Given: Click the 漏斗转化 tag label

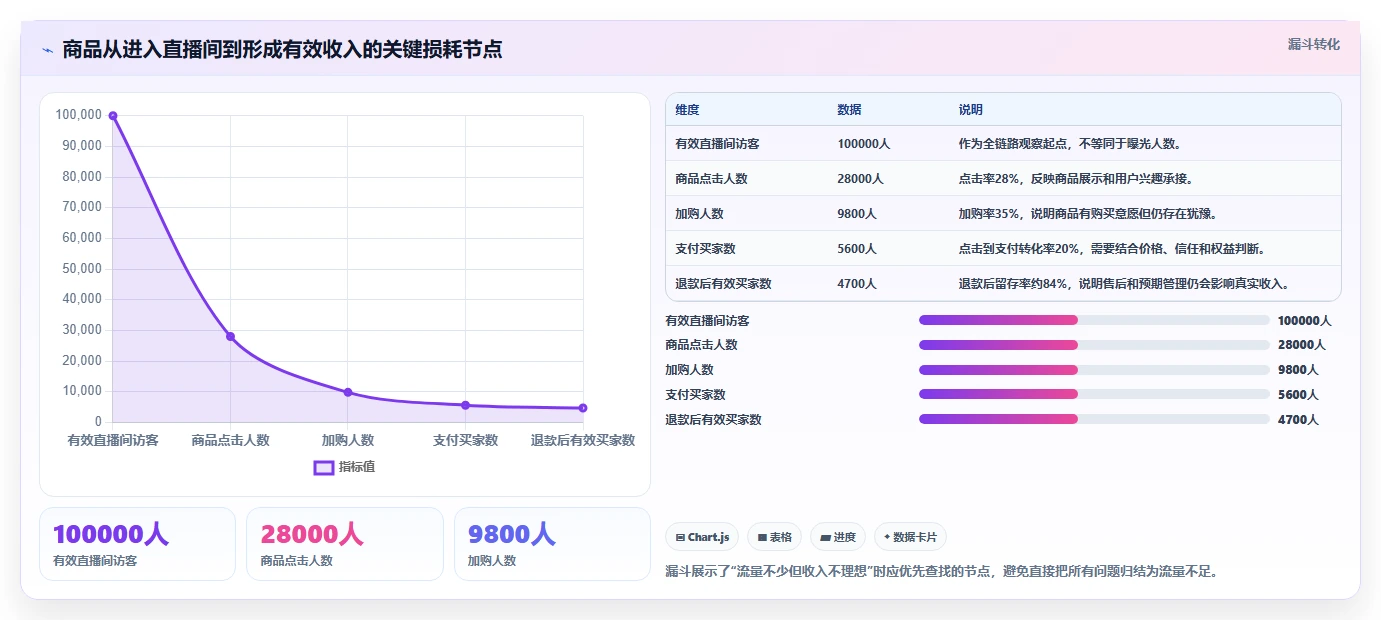Looking at the screenshot, I should coord(1313,44).
